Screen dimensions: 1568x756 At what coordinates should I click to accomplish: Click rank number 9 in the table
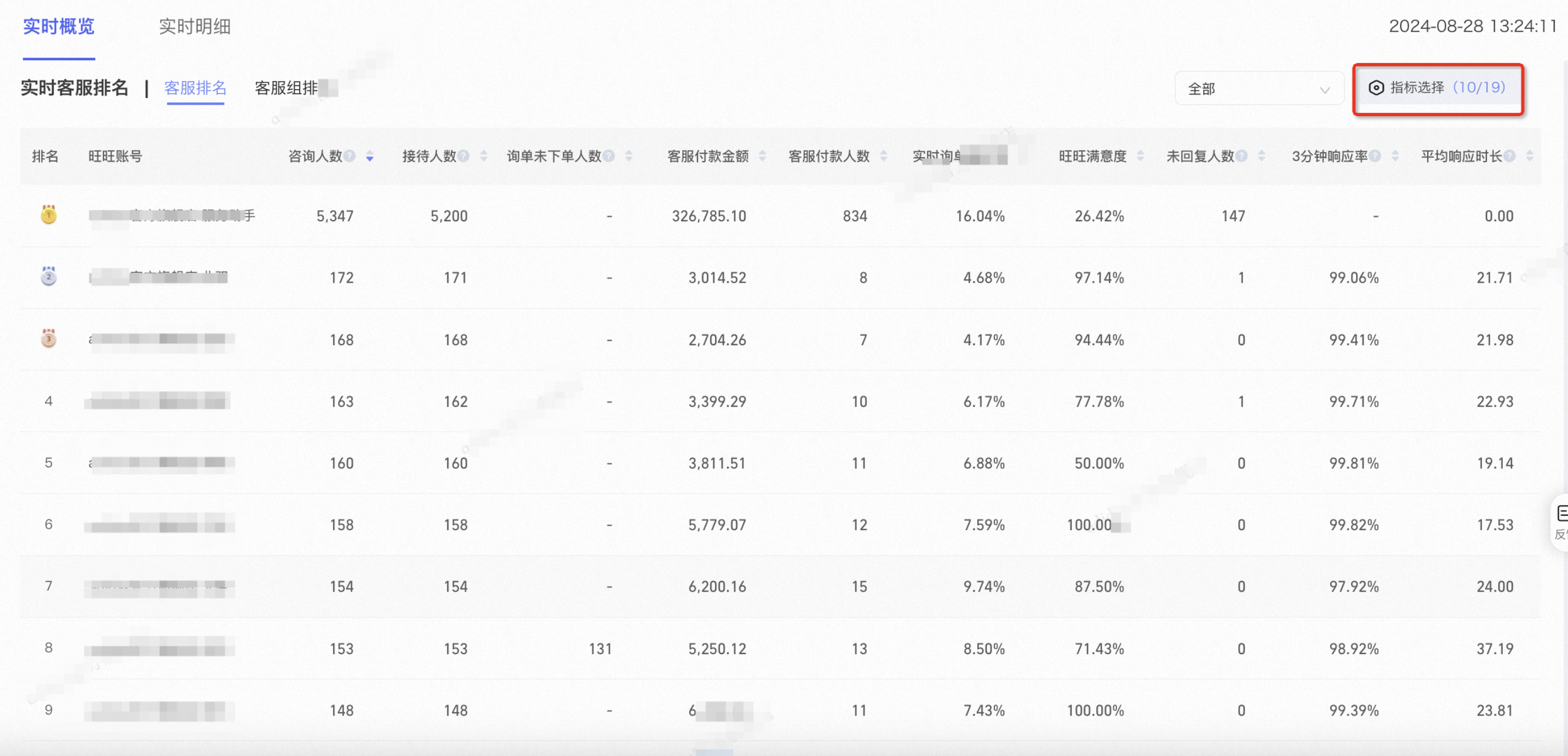49,711
